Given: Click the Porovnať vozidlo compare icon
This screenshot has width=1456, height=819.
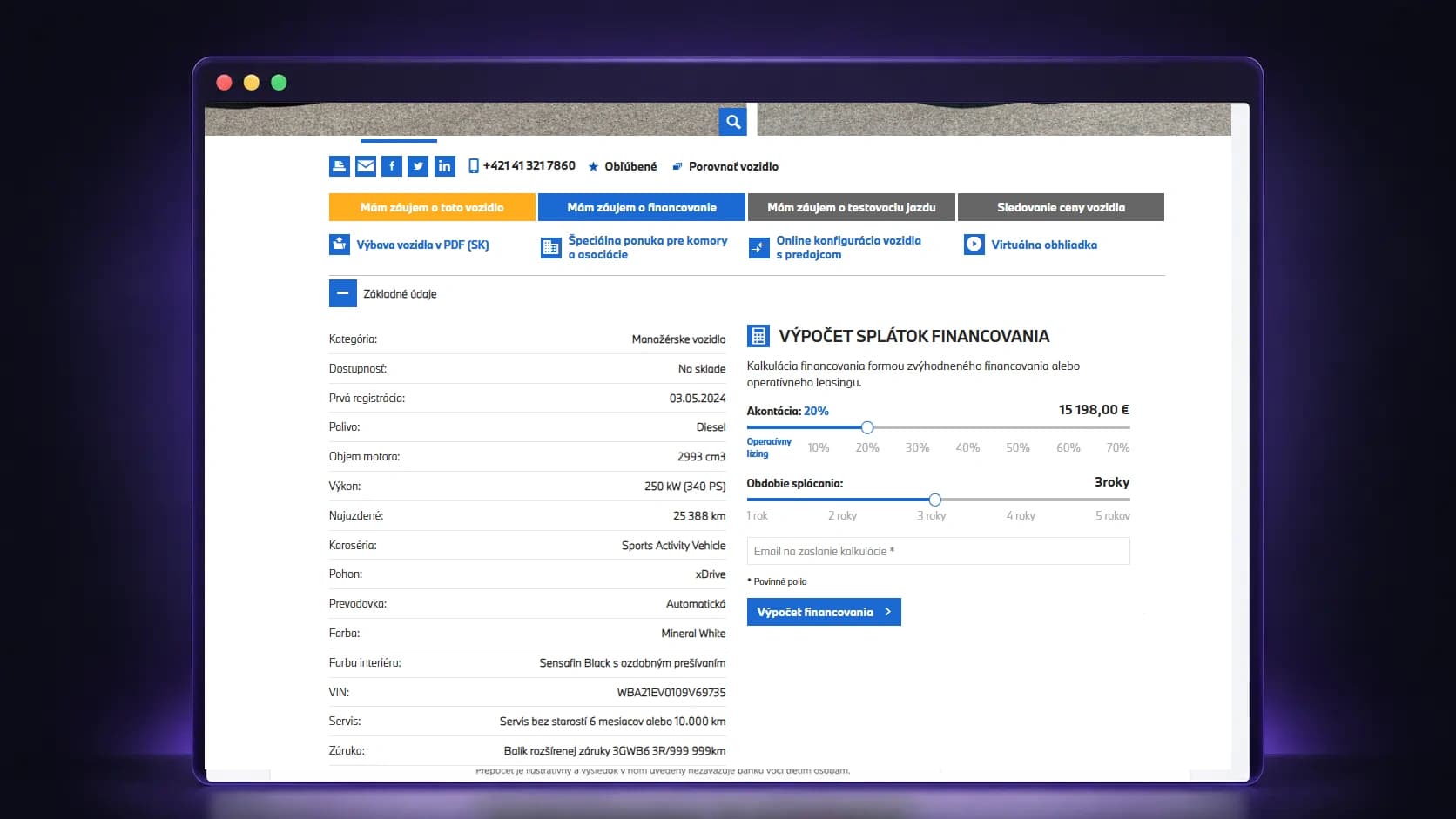Looking at the screenshot, I should (677, 166).
